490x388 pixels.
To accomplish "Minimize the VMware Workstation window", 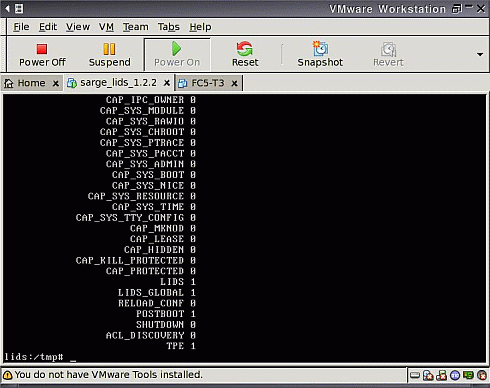I will tap(469, 7).
